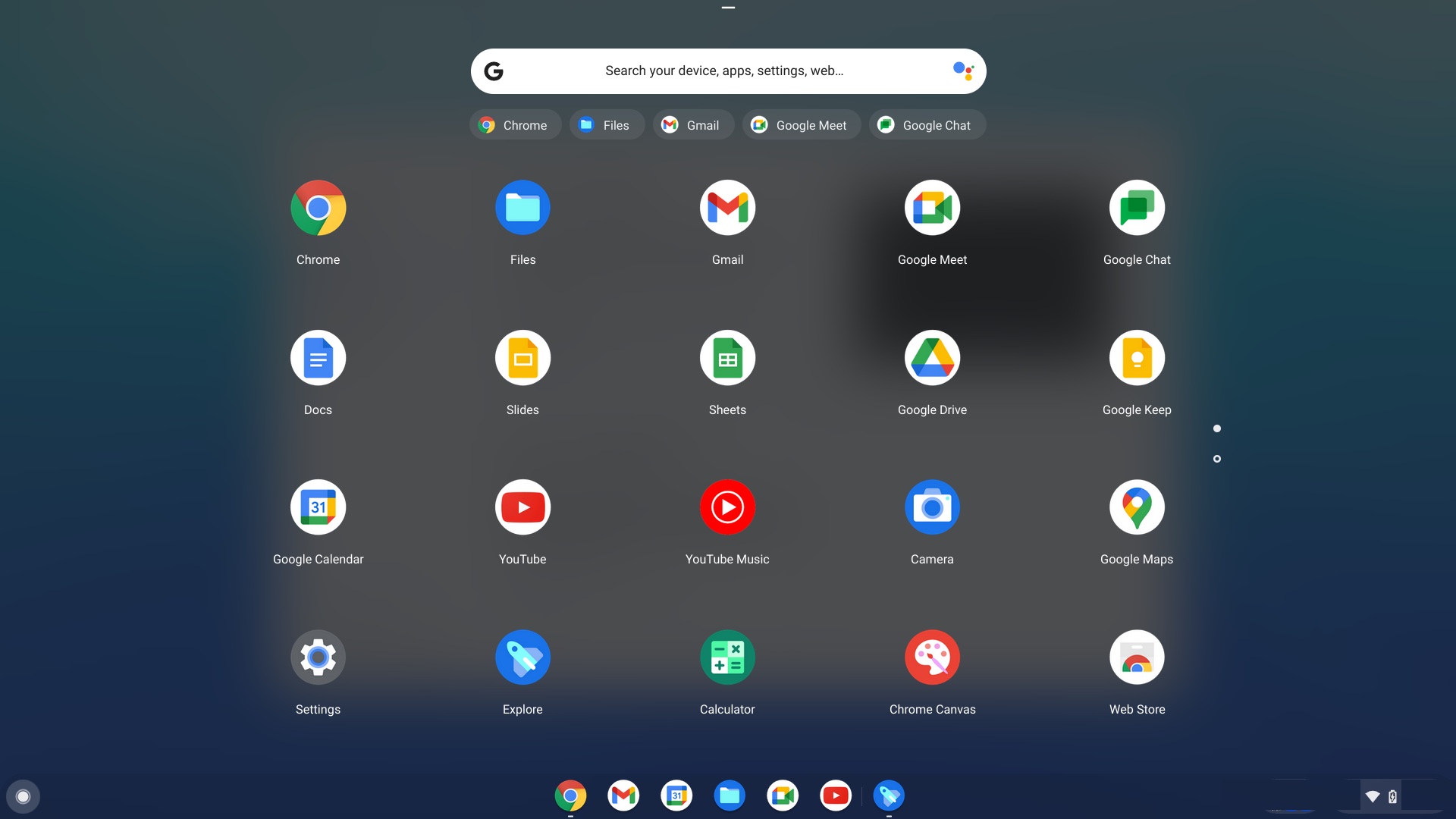
Task: Click the page indicator first dot
Action: click(1217, 429)
